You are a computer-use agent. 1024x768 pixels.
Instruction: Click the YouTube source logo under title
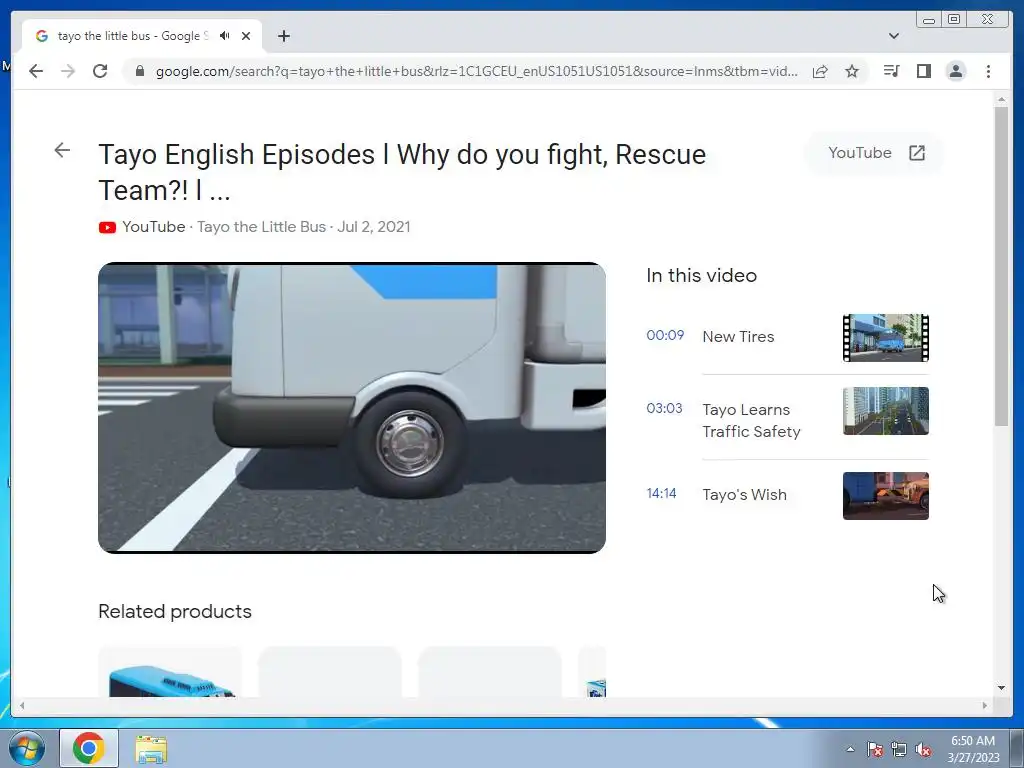107,227
